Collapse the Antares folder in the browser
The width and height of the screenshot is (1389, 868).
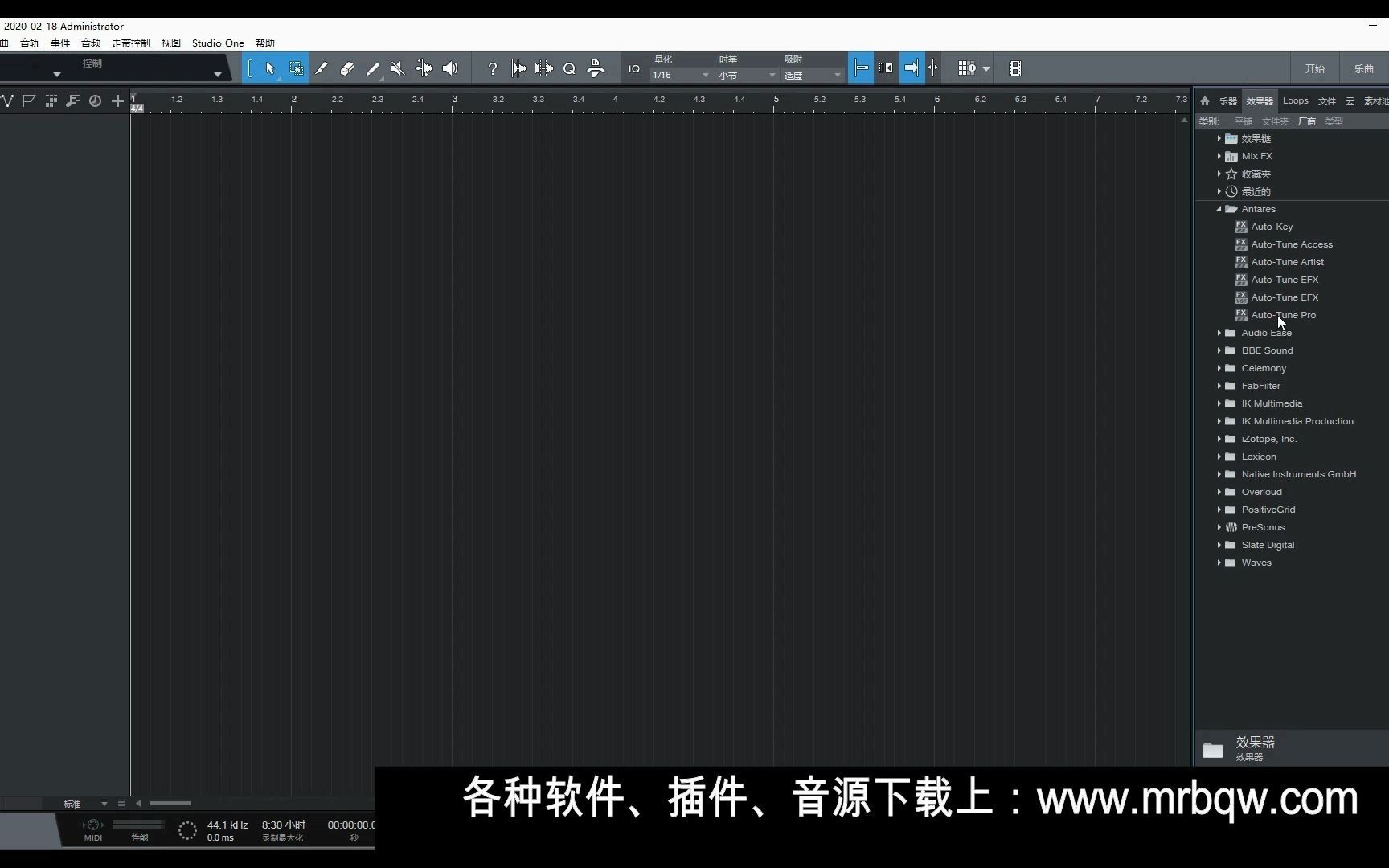click(1219, 208)
